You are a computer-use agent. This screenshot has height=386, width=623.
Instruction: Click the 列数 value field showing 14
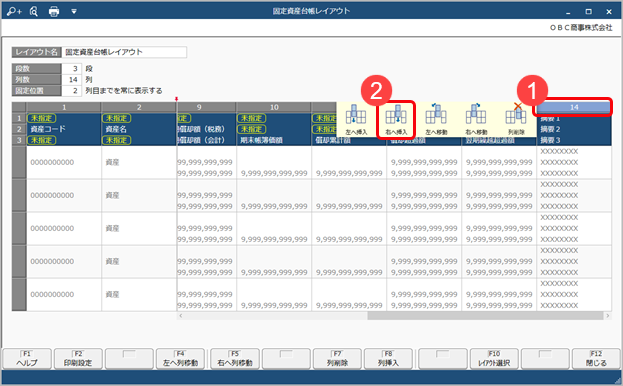click(72, 79)
